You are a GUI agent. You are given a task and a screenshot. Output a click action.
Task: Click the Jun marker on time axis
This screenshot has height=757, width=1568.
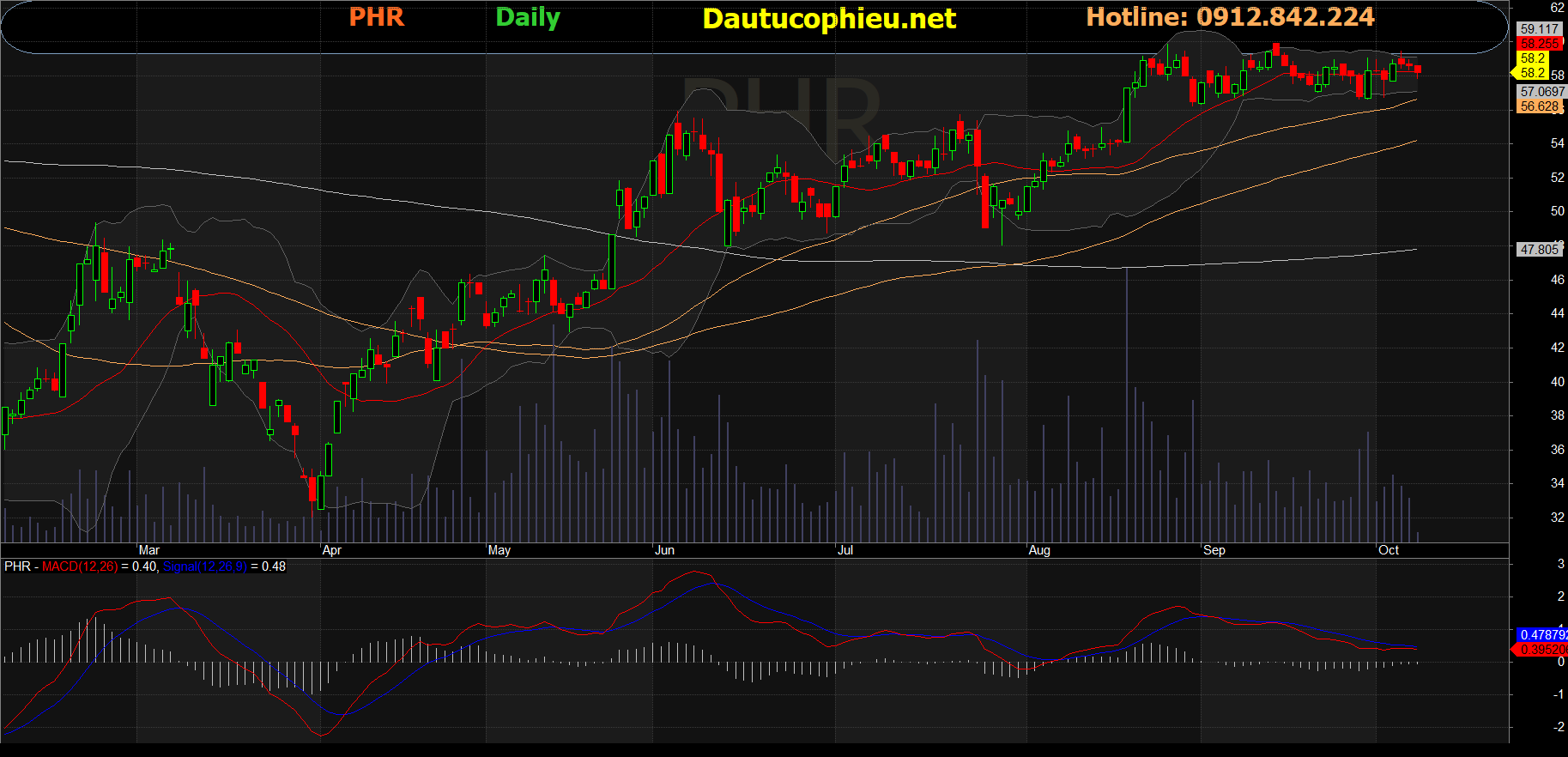click(664, 550)
